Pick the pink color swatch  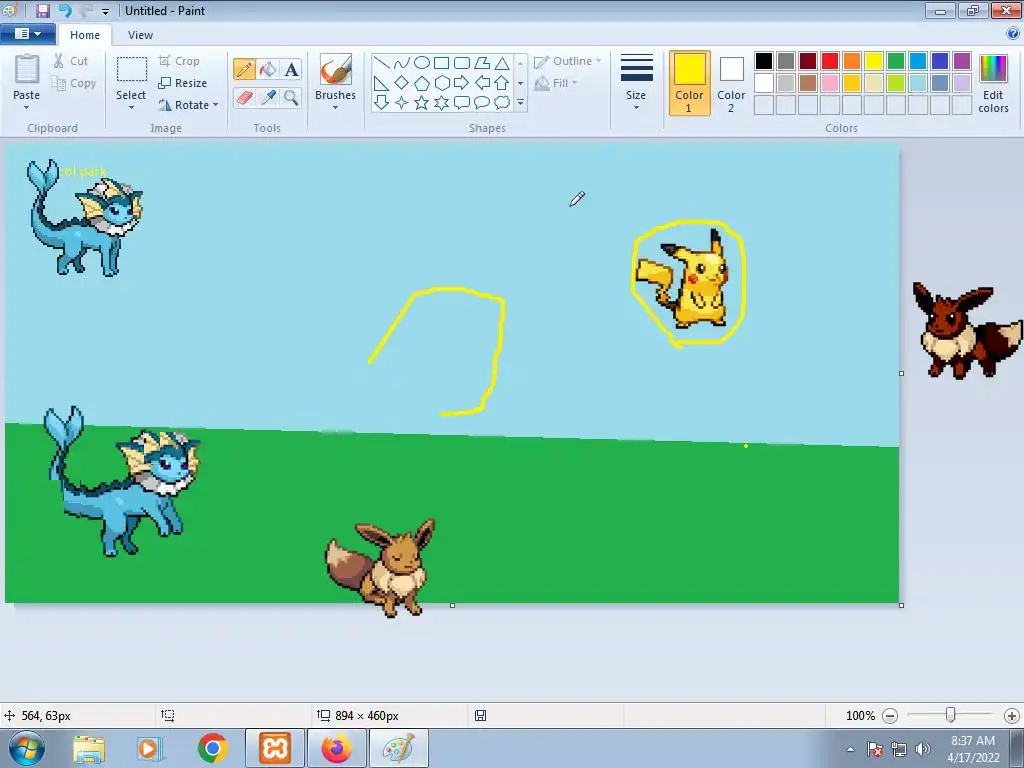[x=830, y=83]
